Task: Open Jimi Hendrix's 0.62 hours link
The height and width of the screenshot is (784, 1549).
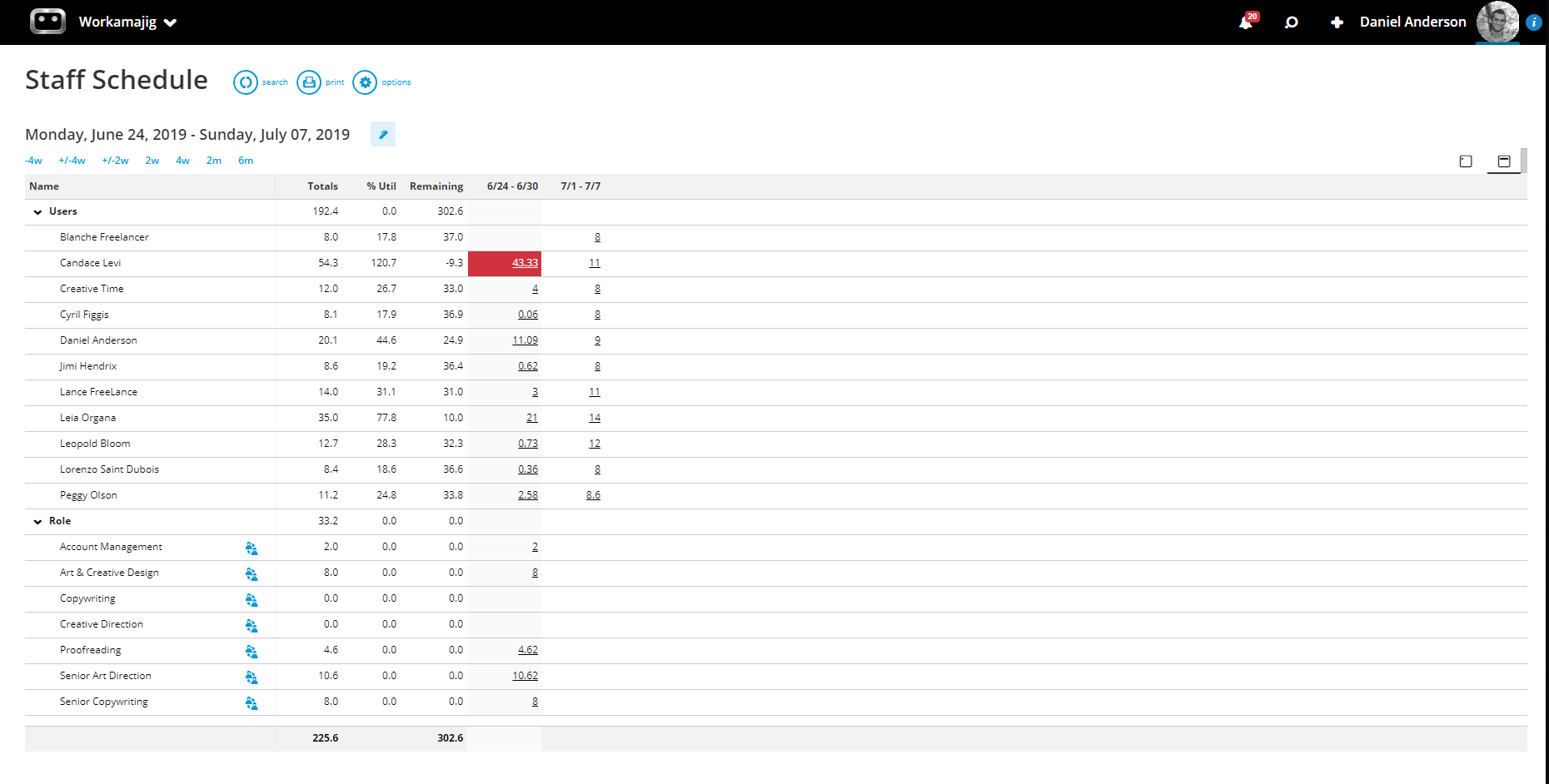Action: click(528, 366)
